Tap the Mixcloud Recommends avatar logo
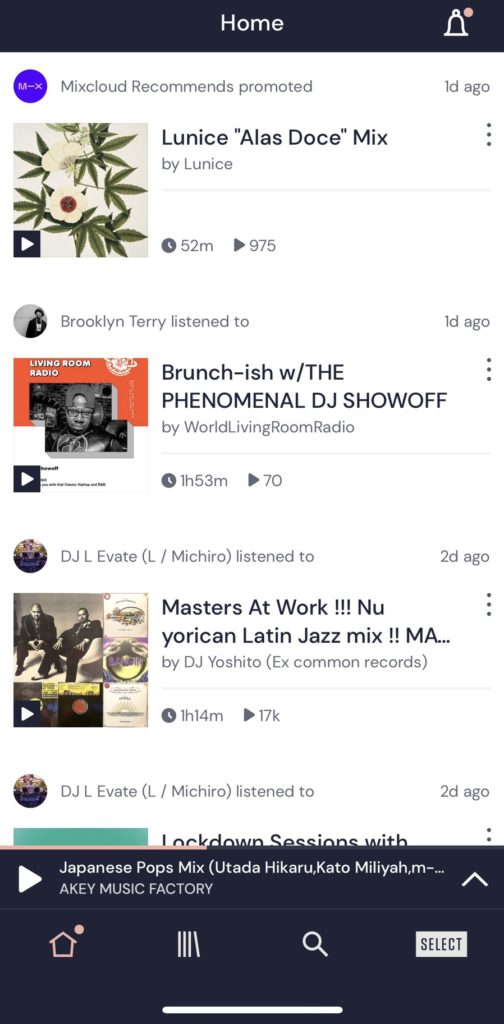The width and height of the screenshot is (504, 1024). tap(30, 86)
